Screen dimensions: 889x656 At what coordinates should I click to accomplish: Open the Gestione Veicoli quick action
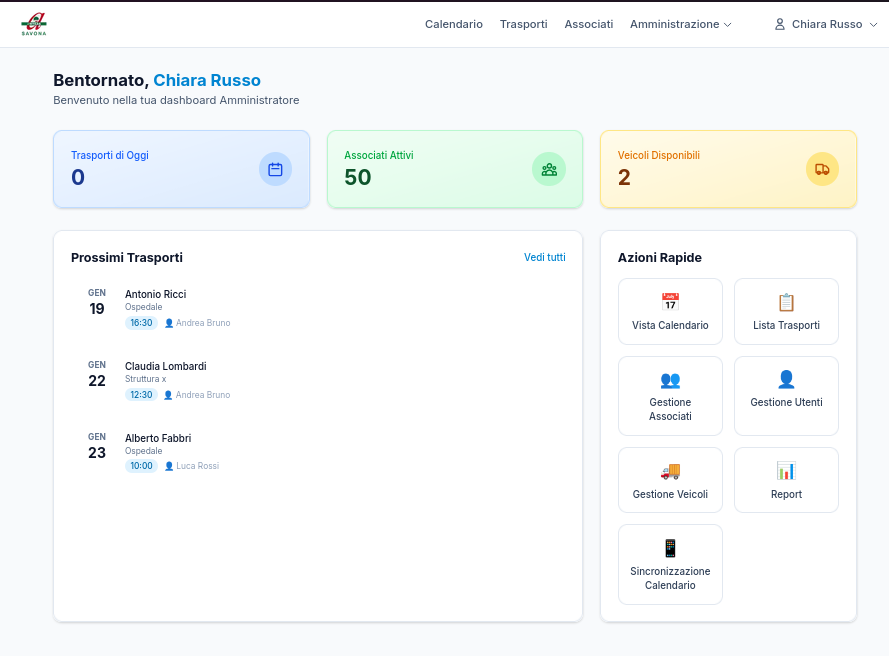[x=669, y=480]
